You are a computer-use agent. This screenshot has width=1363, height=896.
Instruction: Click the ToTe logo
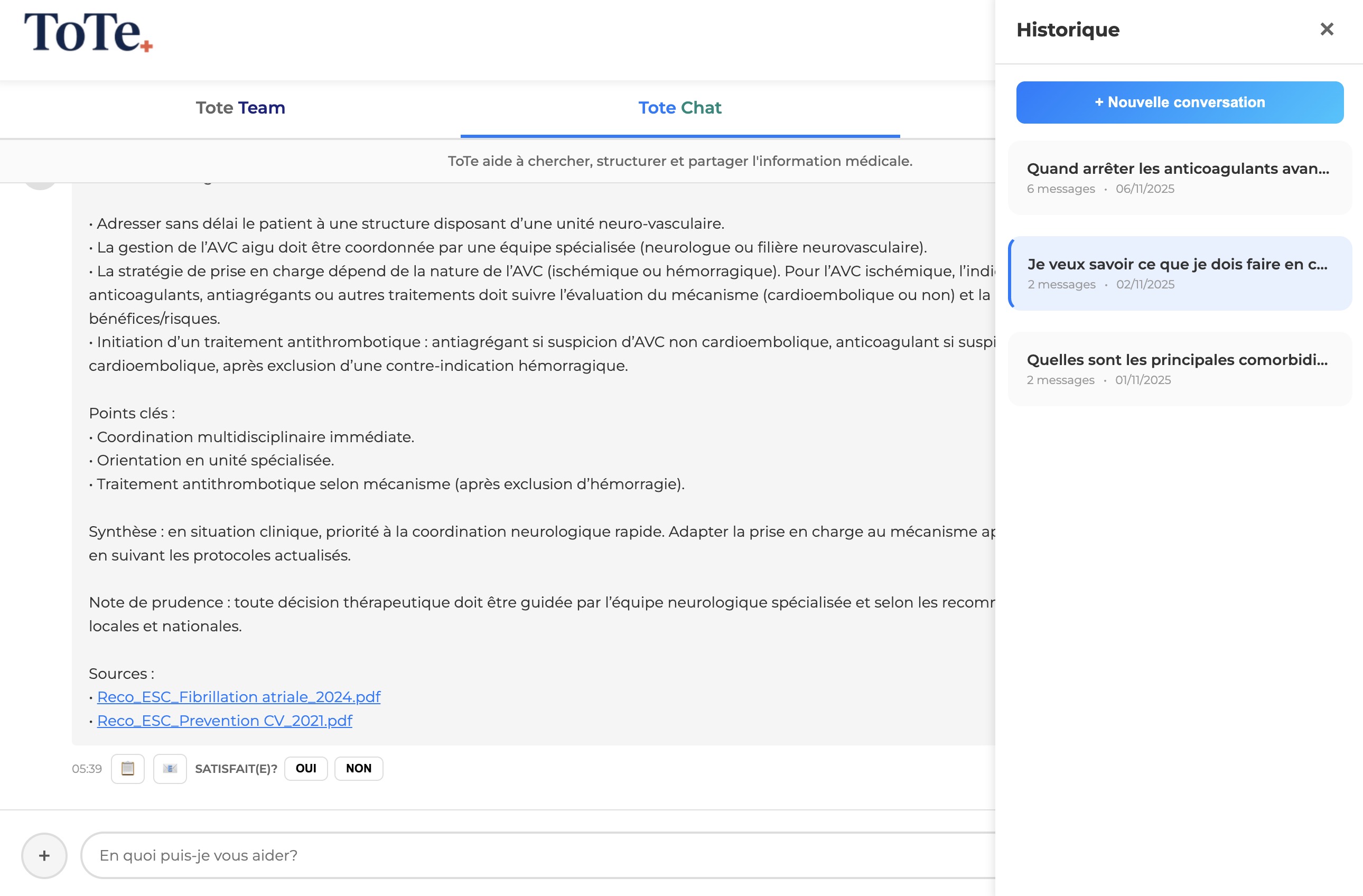pos(88,32)
